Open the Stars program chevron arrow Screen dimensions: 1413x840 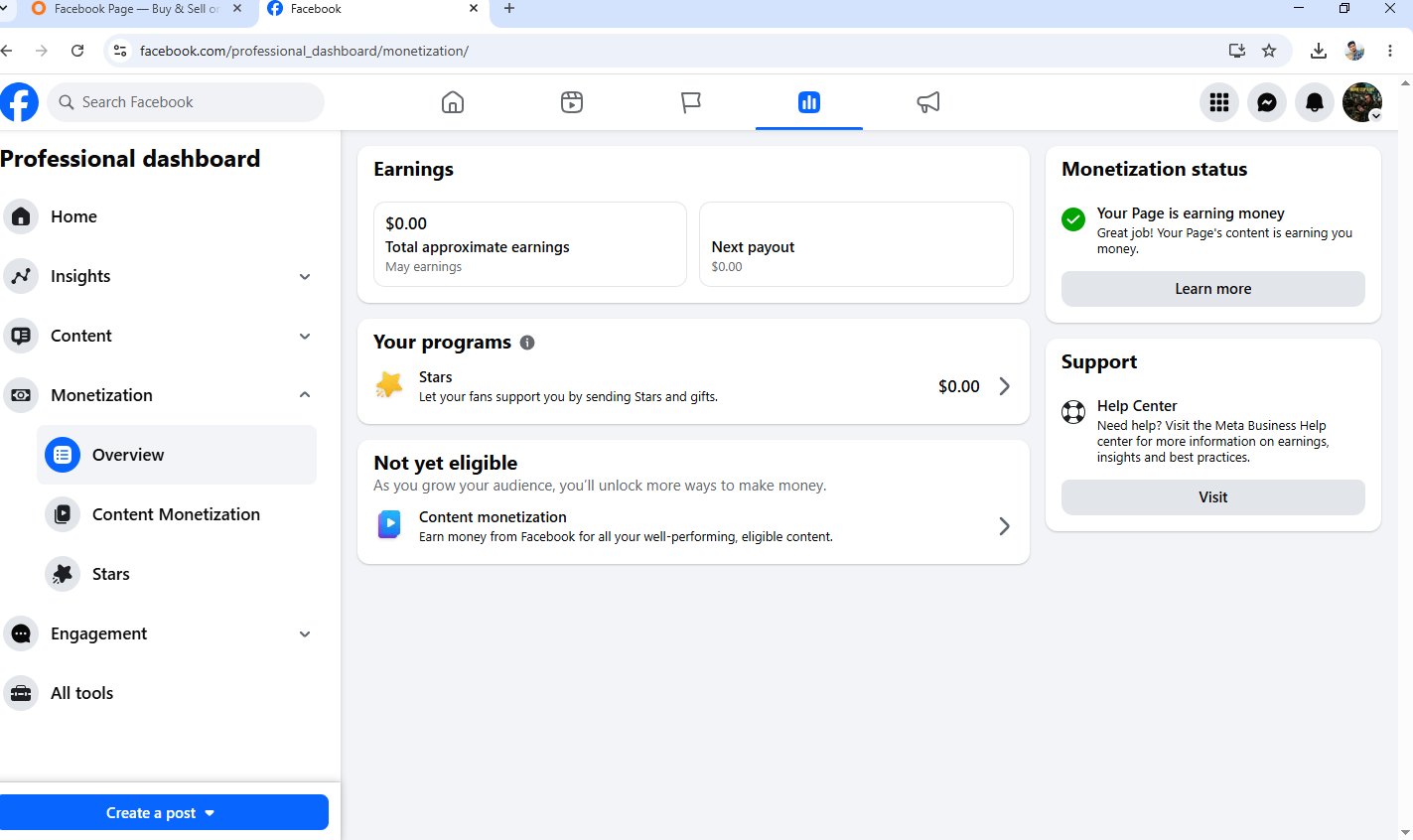click(x=1004, y=386)
